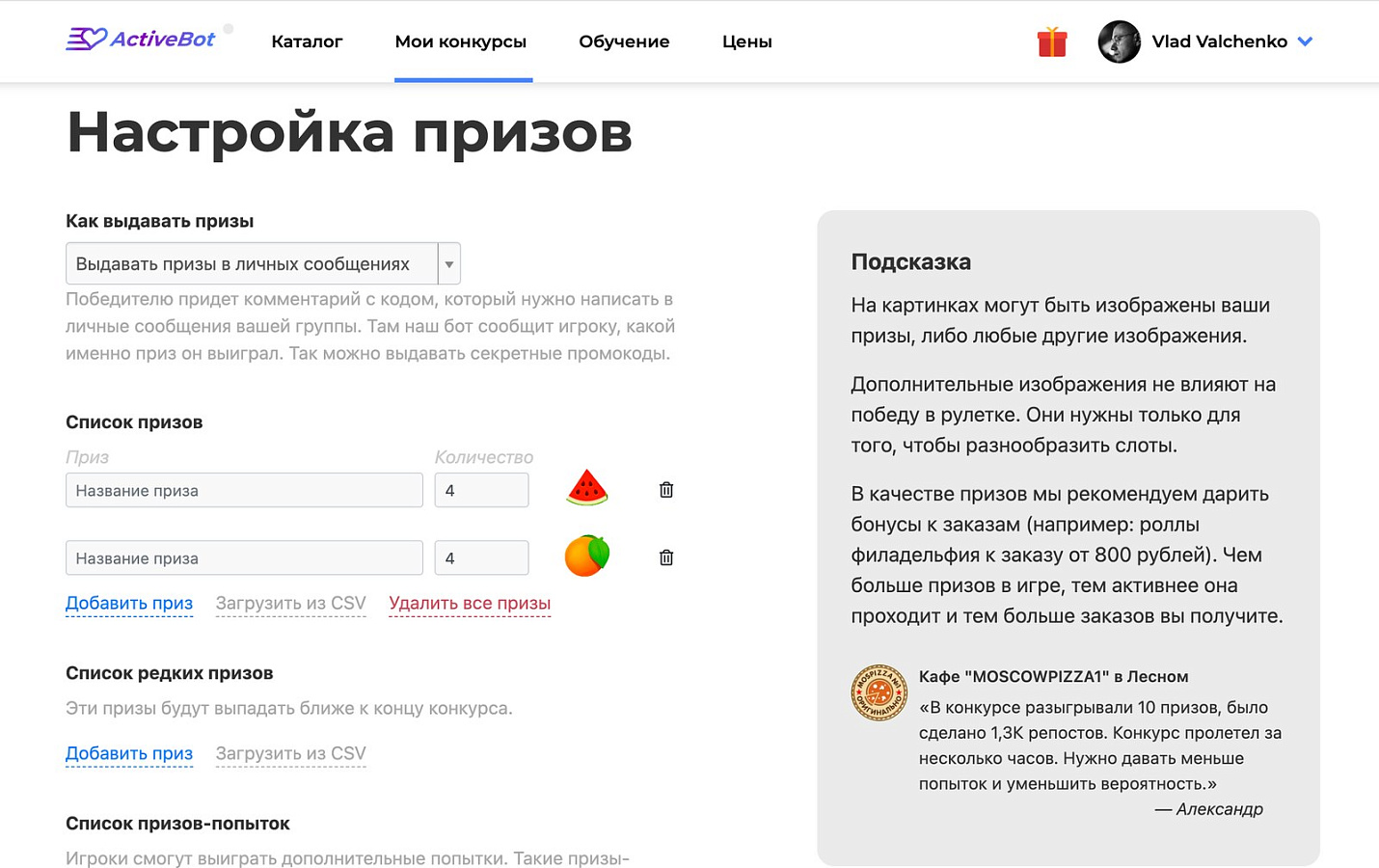The height and width of the screenshot is (868, 1379).
Task: Click the red gift box icon
Action: click(x=1052, y=41)
